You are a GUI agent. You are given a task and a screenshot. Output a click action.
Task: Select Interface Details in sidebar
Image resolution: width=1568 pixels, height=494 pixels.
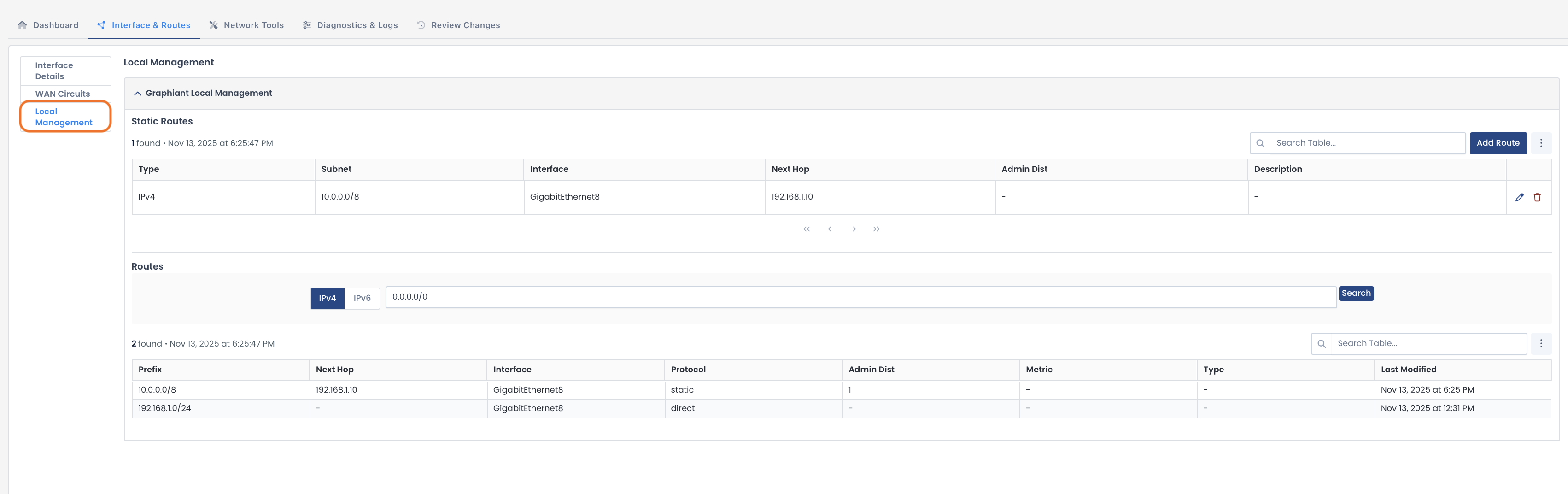(x=65, y=71)
